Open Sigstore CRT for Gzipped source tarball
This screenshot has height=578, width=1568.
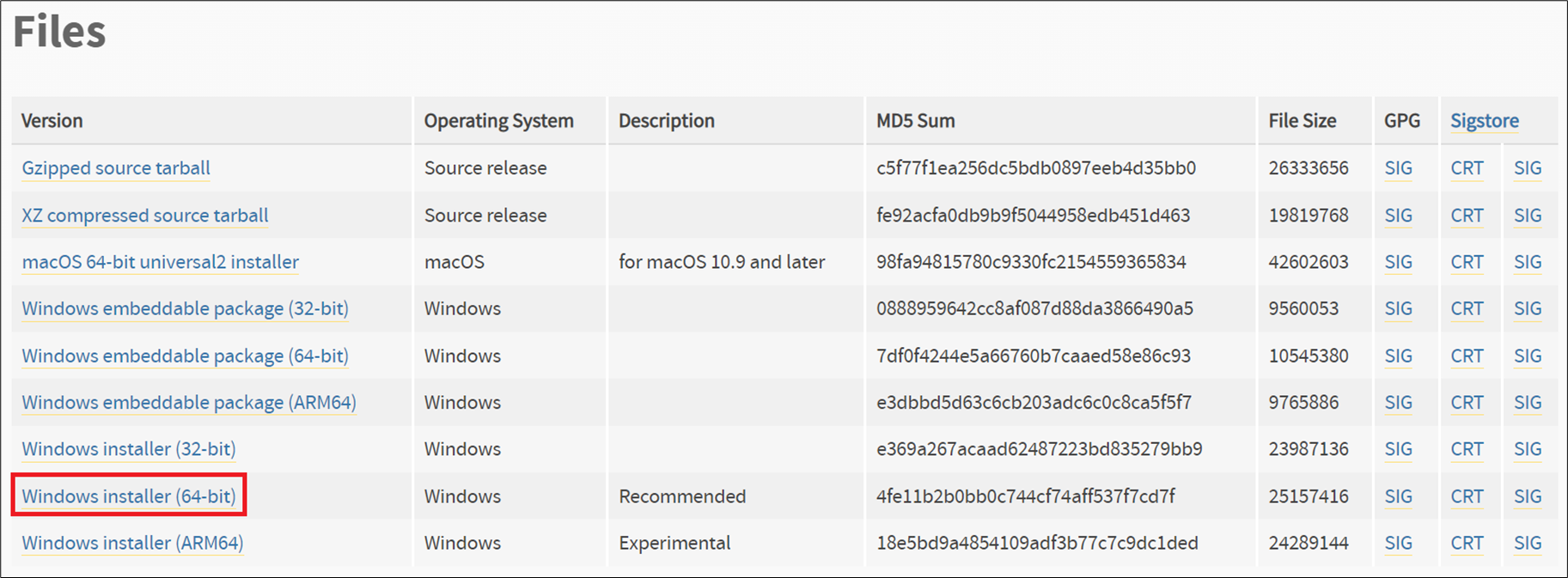click(x=1467, y=168)
